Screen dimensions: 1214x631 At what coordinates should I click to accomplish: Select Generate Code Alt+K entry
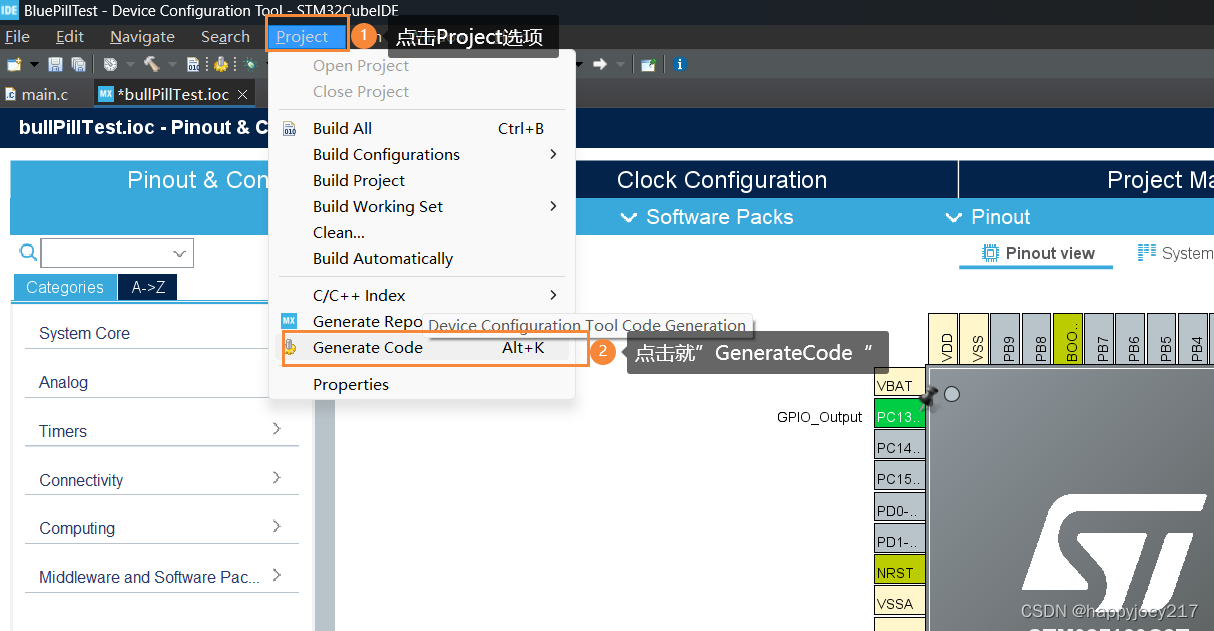coord(422,347)
